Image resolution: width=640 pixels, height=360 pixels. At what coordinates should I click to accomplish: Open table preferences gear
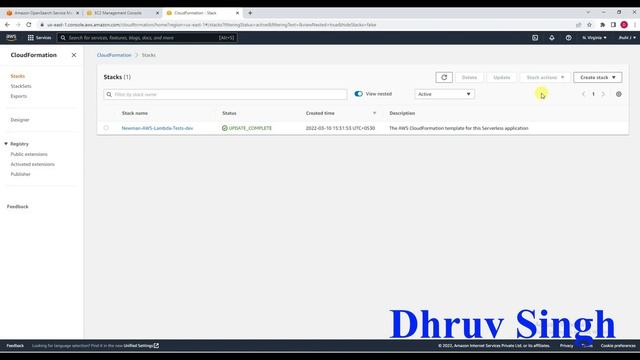pos(618,94)
